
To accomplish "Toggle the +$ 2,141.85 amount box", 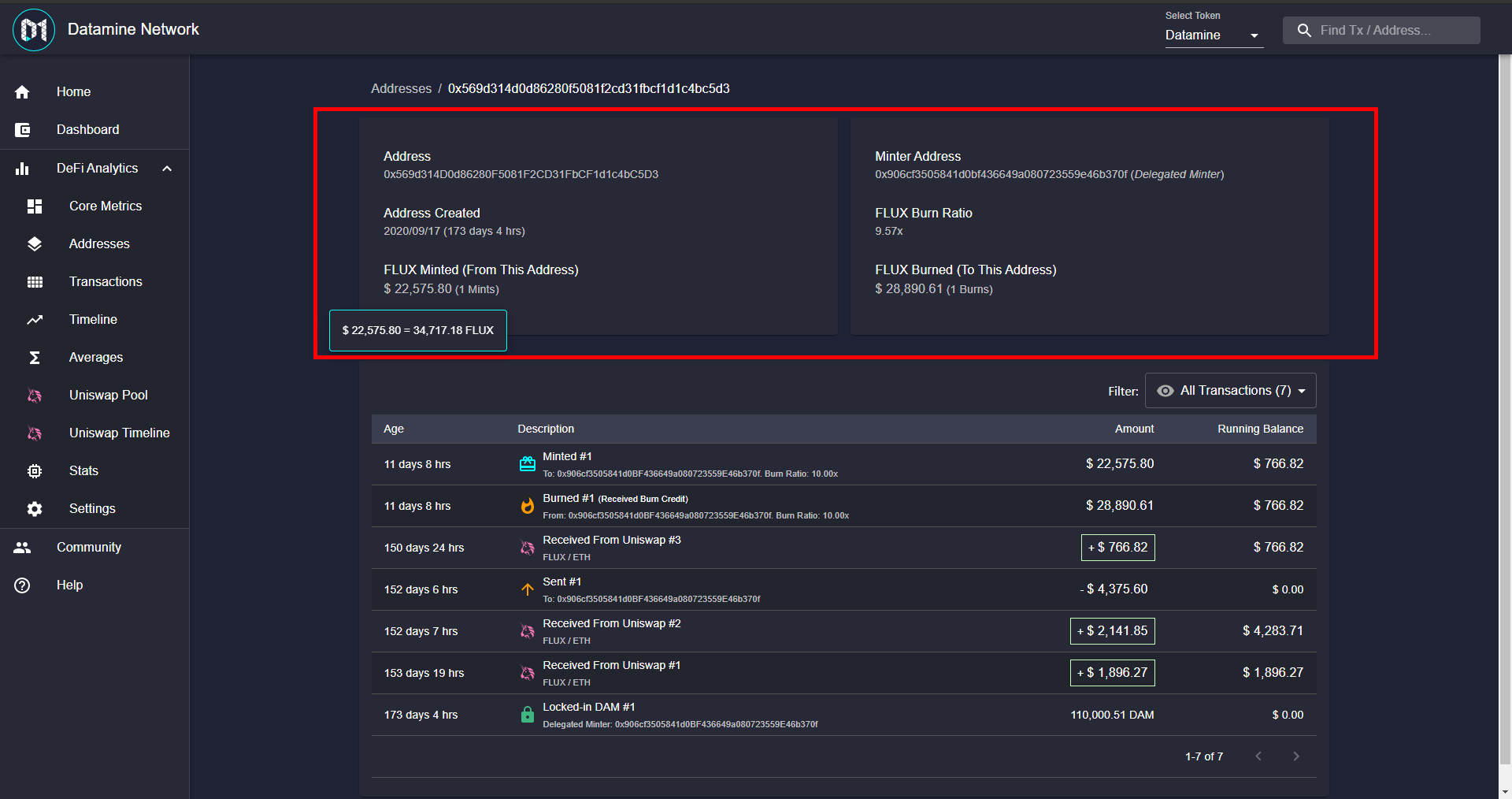I will point(1112,631).
